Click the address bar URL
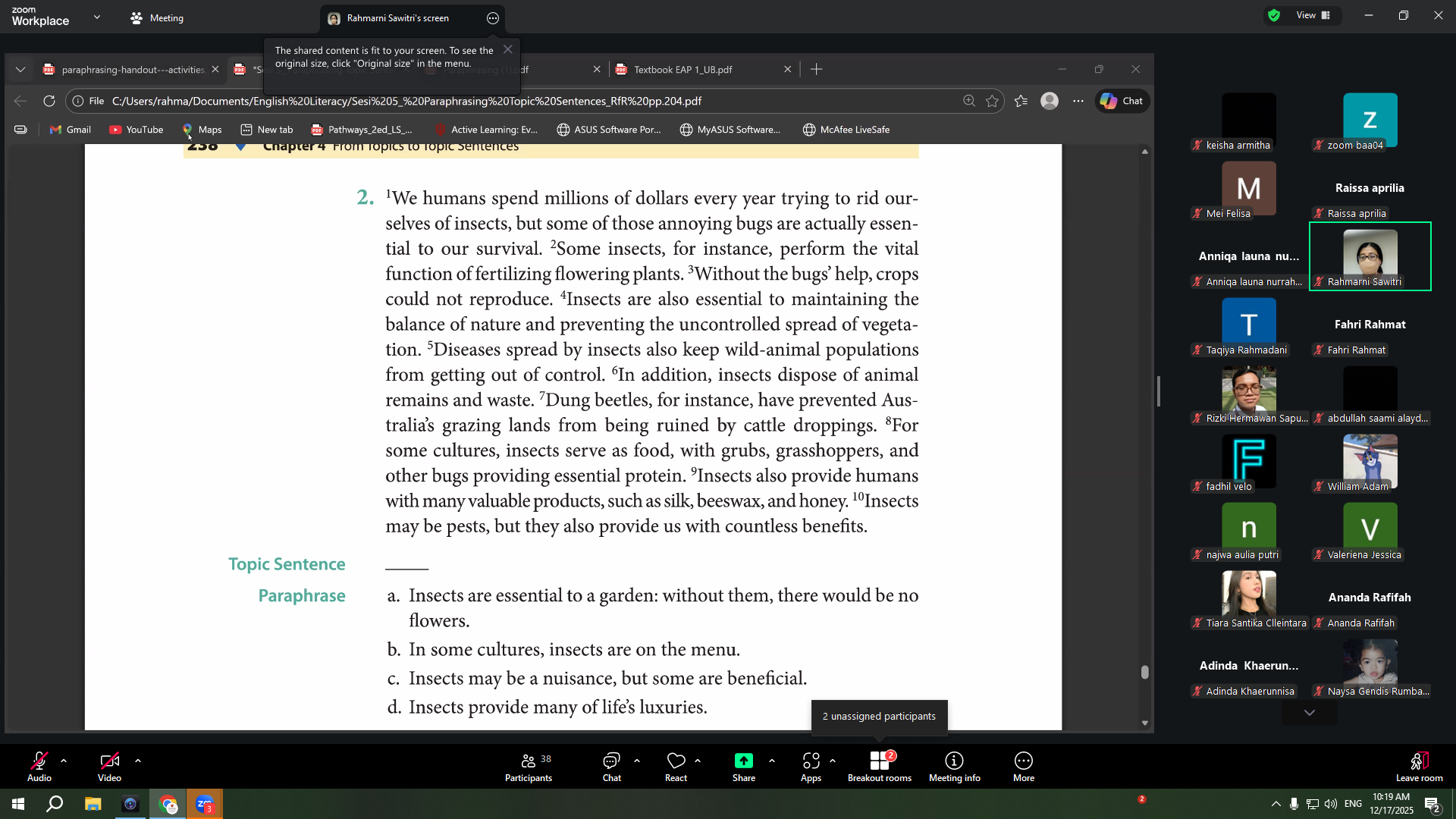 pos(406,101)
